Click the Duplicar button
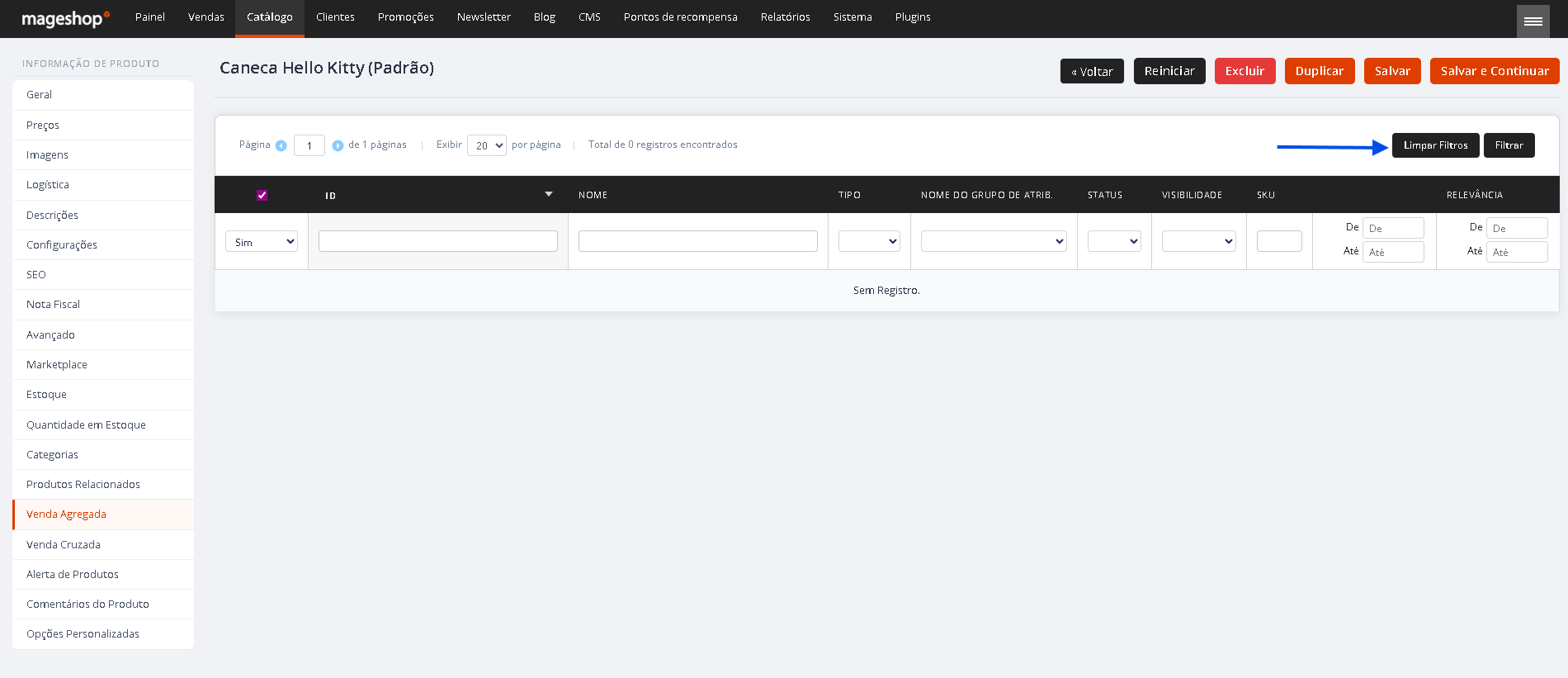The width and height of the screenshot is (1568, 678). coord(1320,71)
